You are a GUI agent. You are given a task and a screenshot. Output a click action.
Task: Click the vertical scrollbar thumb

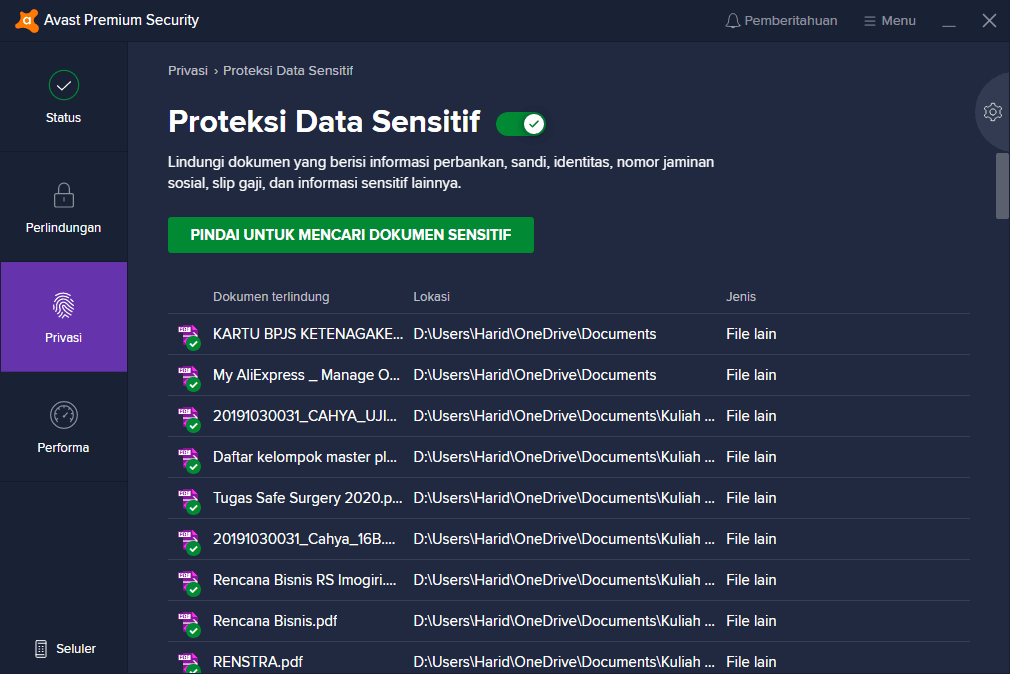[x=1002, y=185]
